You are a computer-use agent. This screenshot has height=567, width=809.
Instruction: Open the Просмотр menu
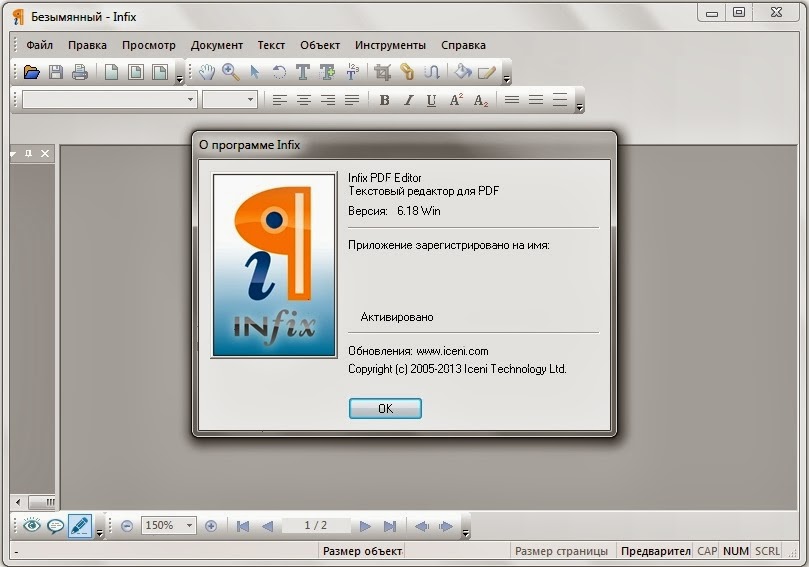click(149, 45)
